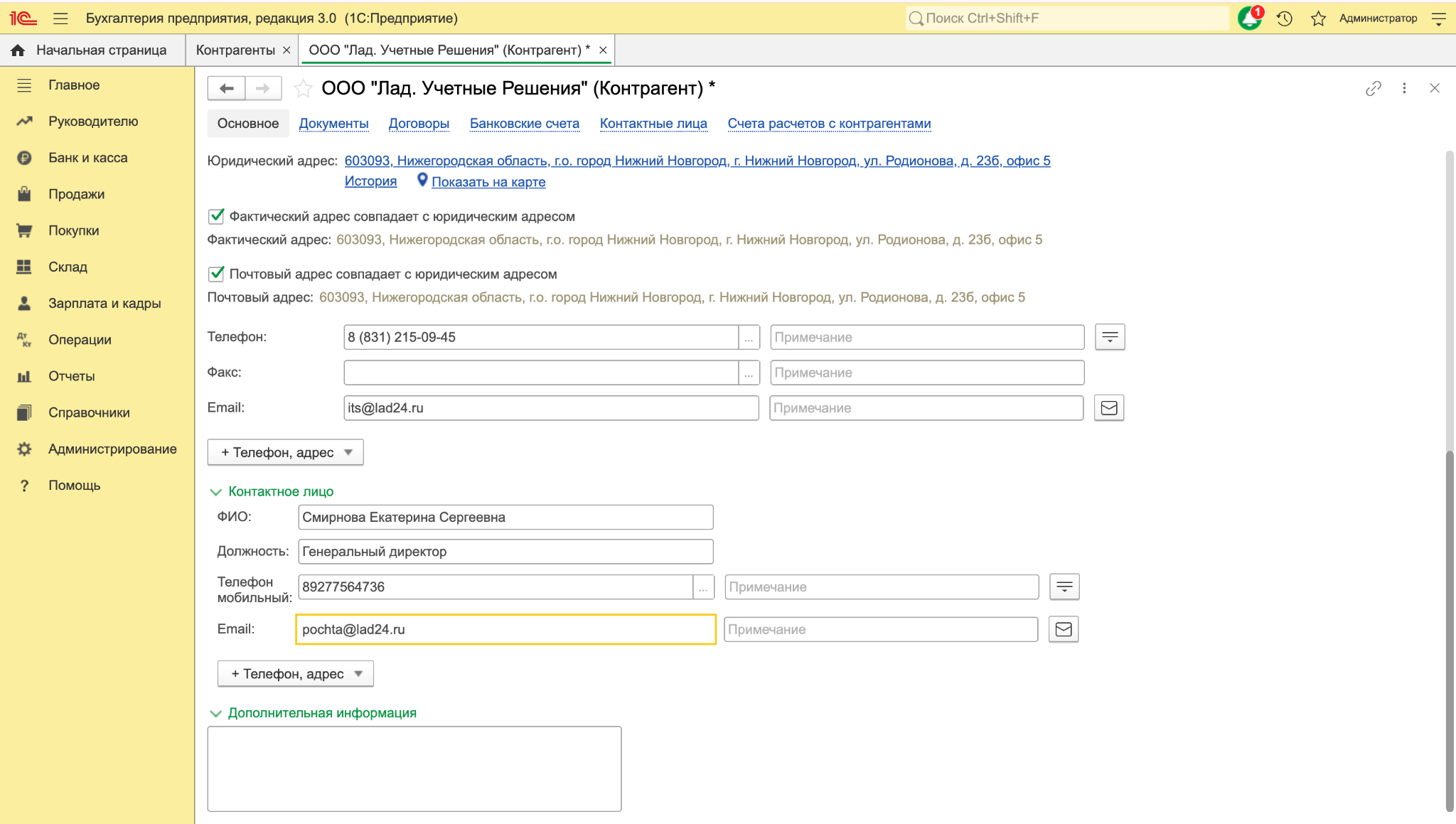Screen dimensions: 1456x824
Task: Go back with the left arrow button
Action: [226, 88]
